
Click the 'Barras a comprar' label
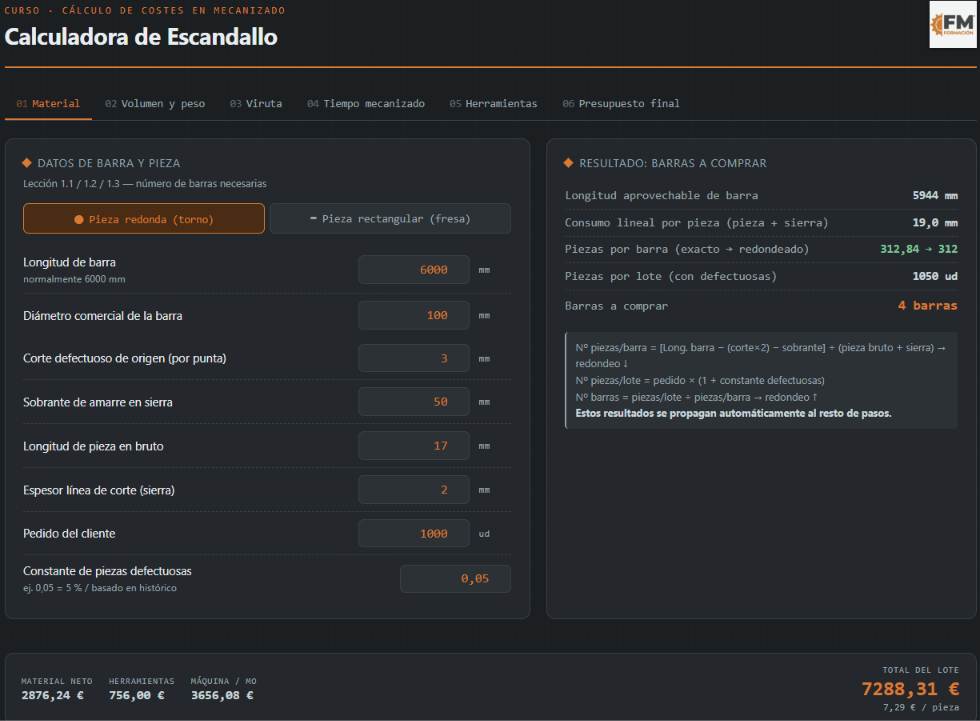pos(616,306)
